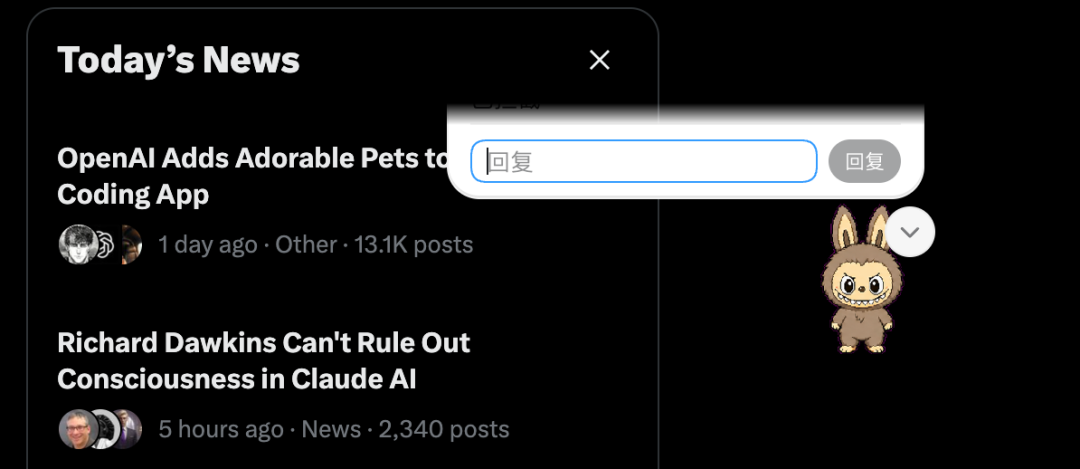Click the furry bunny-eared pet character

tap(862, 280)
